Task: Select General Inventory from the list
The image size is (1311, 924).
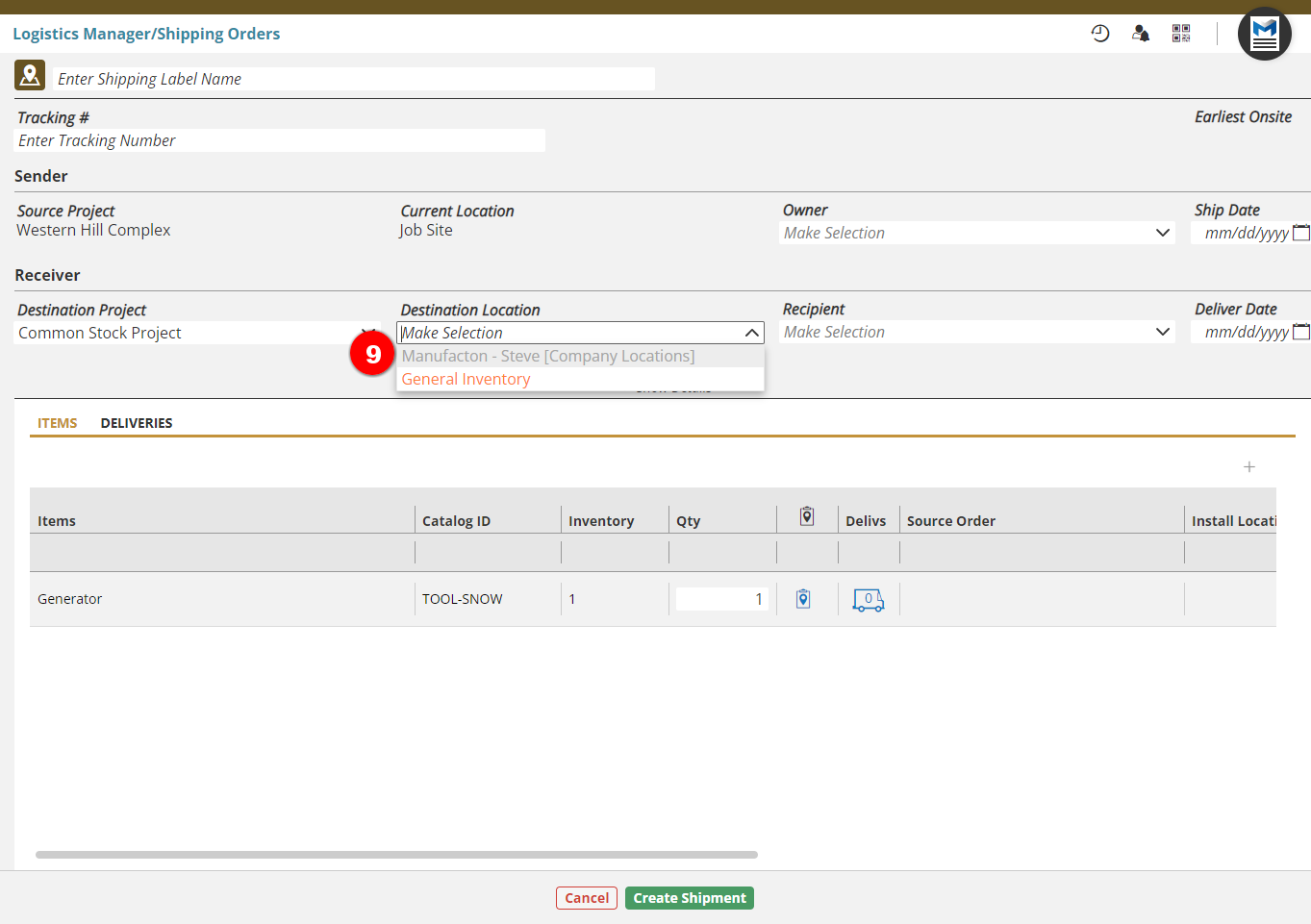Action: click(x=466, y=379)
